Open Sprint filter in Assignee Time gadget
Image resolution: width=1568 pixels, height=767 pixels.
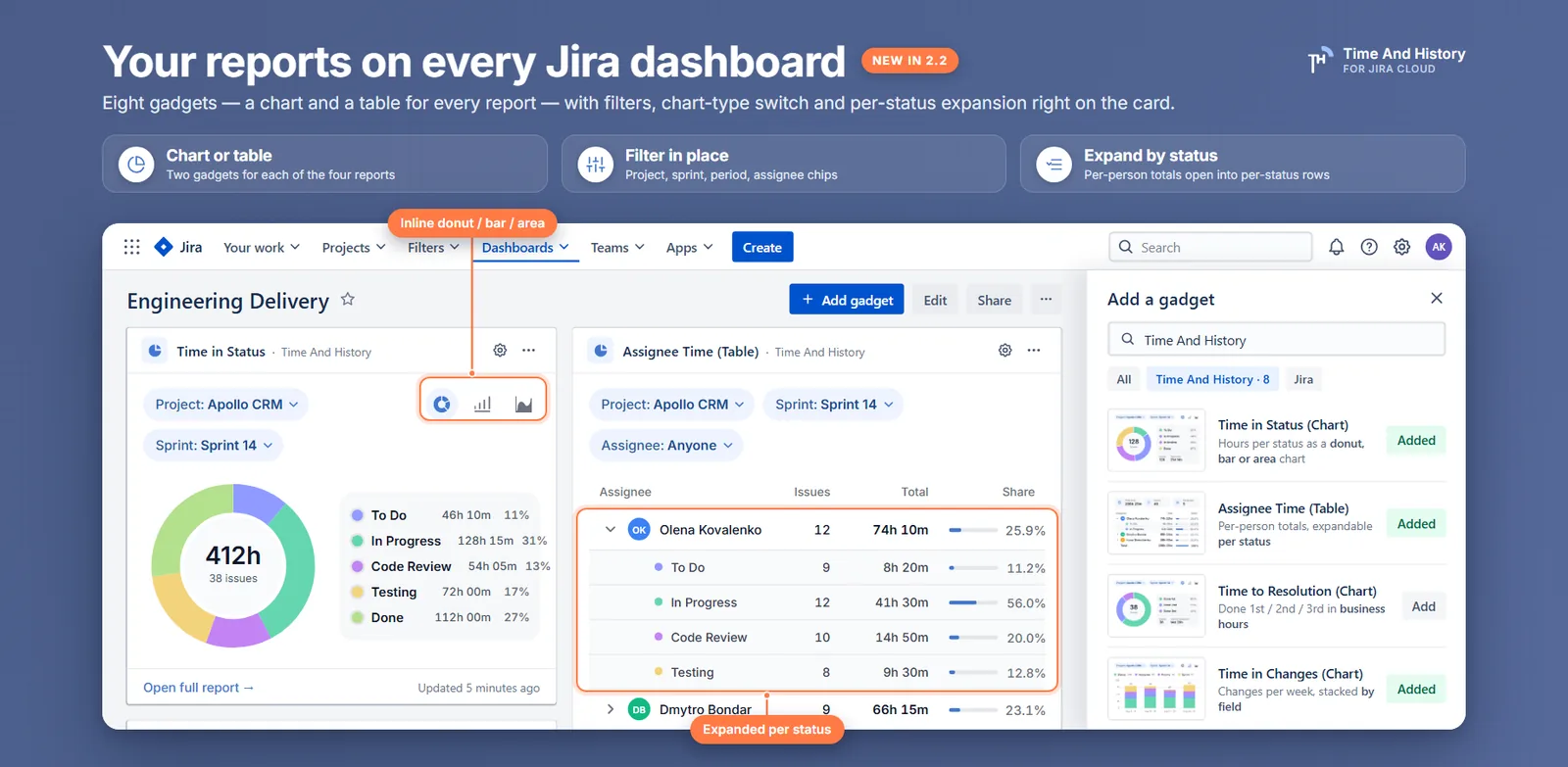pyautogui.click(x=834, y=404)
